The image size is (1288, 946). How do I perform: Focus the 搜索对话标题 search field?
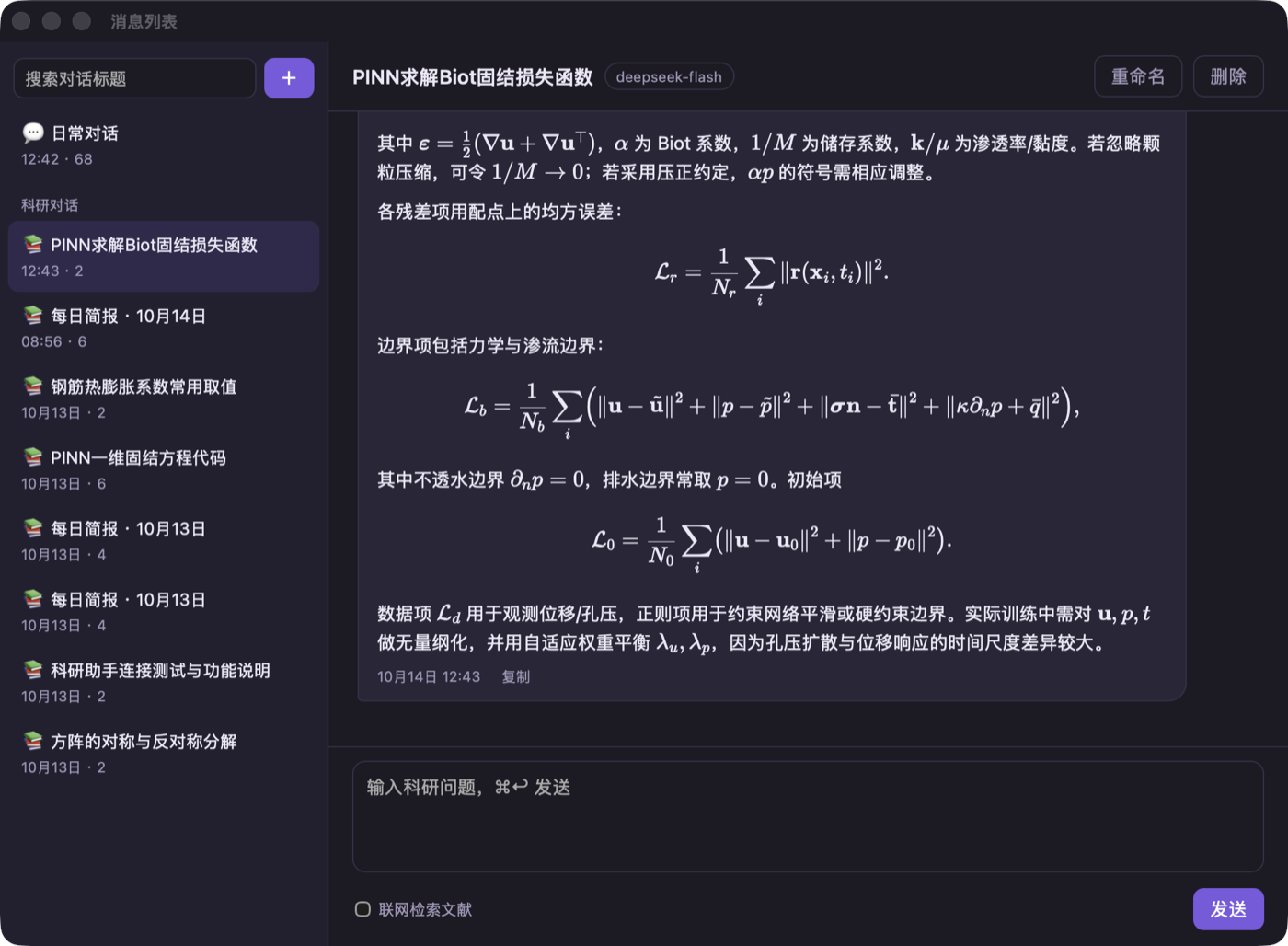(134, 78)
